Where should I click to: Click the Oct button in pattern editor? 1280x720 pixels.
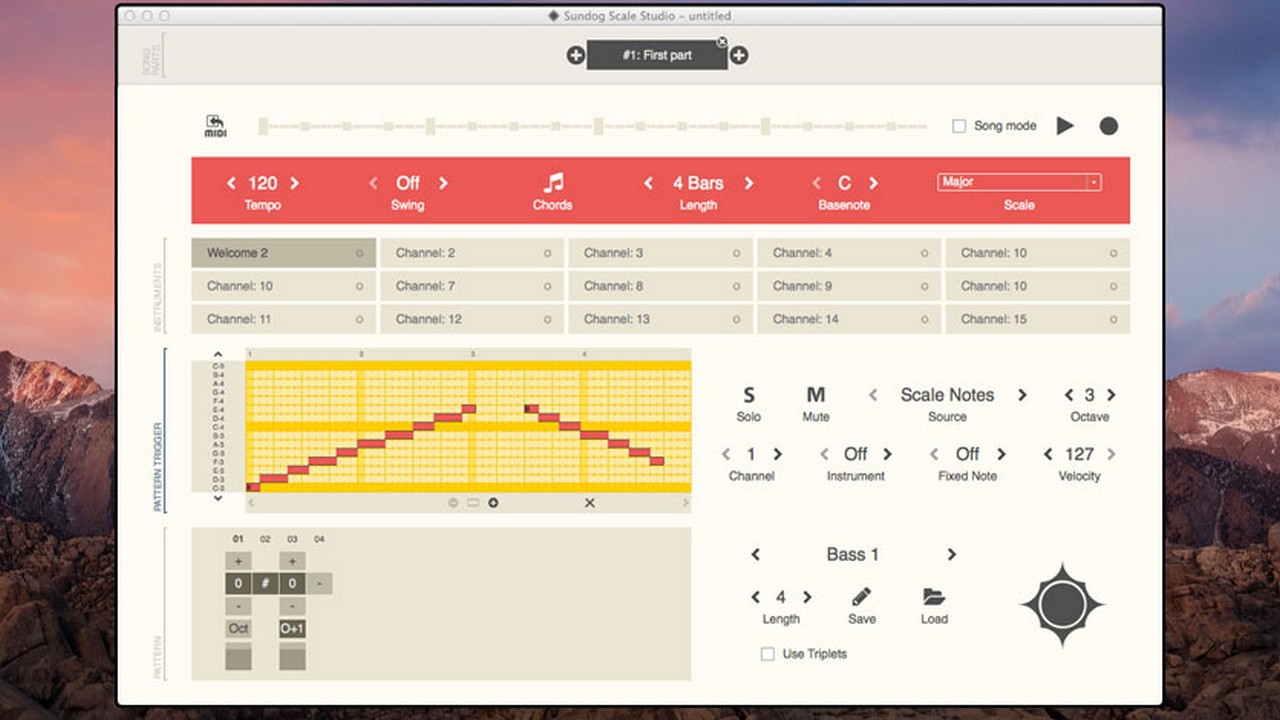point(238,629)
